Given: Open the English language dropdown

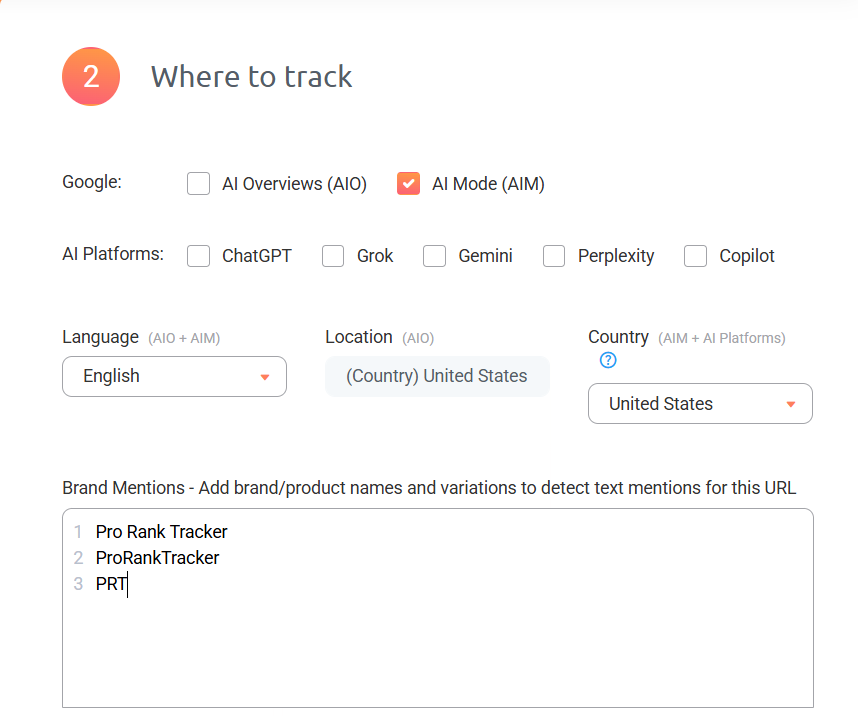Looking at the screenshot, I should click(175, 377).
